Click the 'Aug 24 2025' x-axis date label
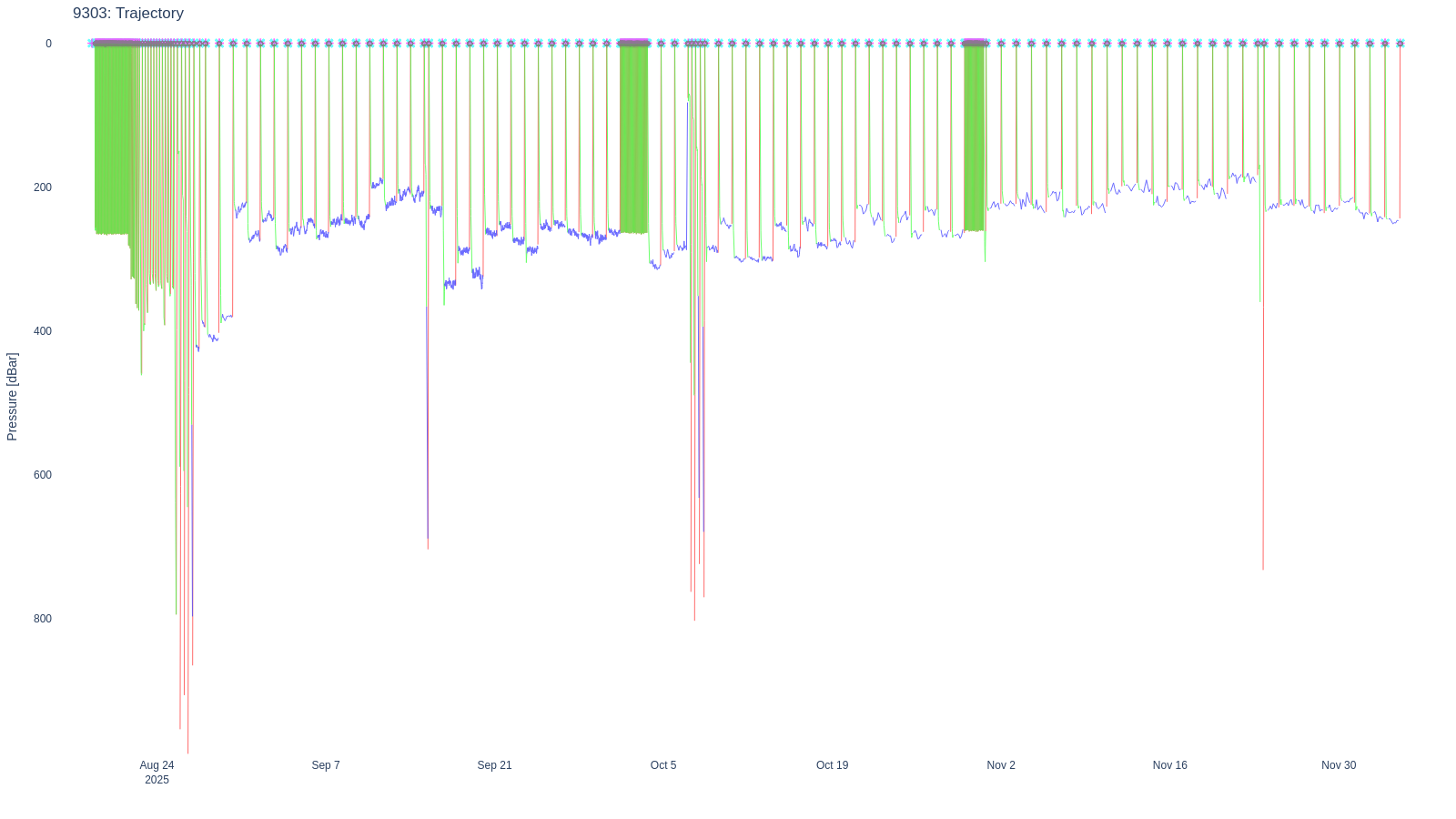1456x819 pixels. [157, 772]
